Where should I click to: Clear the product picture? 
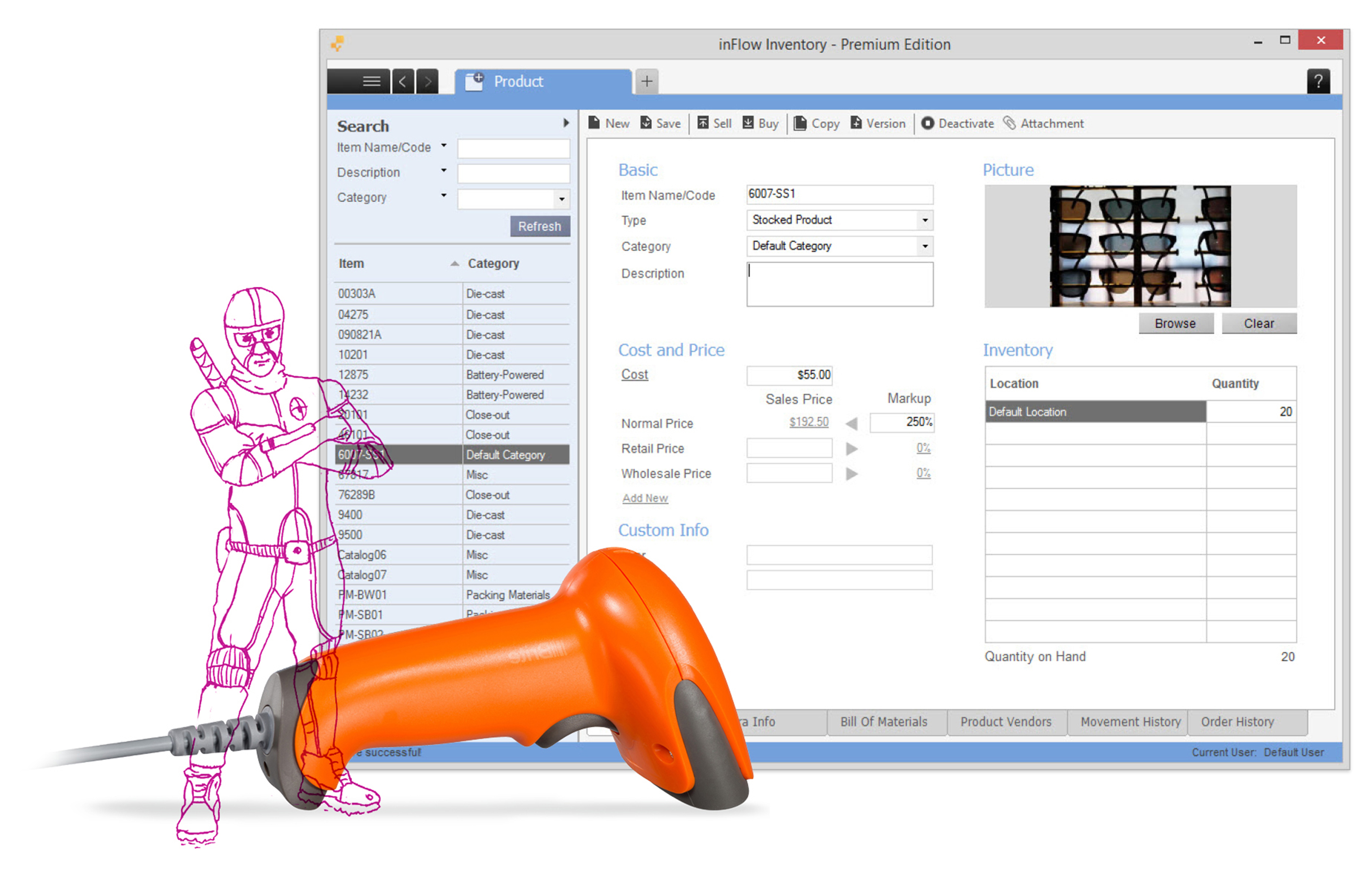pyautogui.click(x=1259, y=323)
